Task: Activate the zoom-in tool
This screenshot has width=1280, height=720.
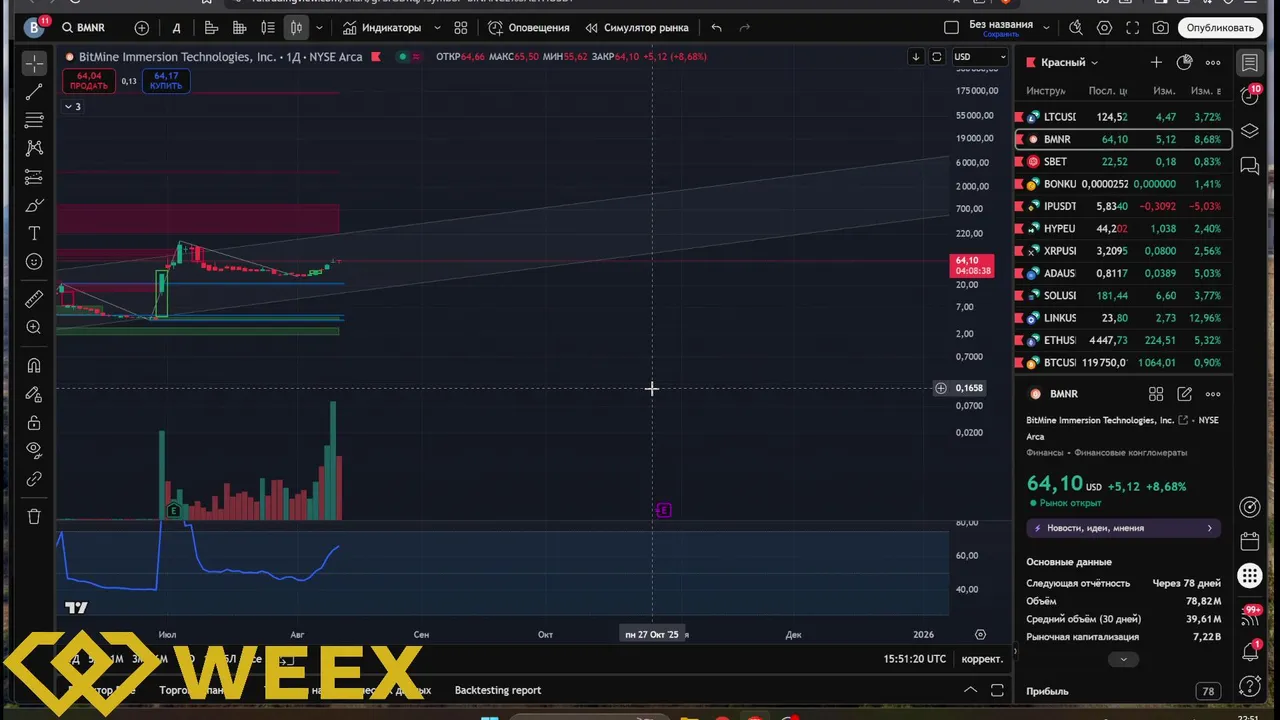Action: point(34,327)
